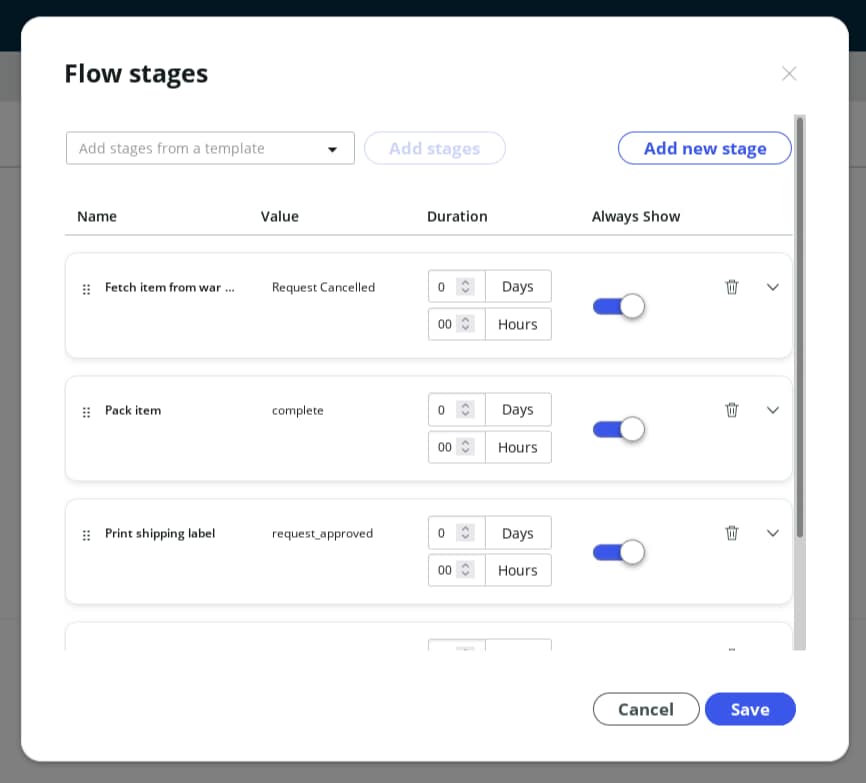
Task: Expand the Print shipping label stage
Action: (773, 533)
